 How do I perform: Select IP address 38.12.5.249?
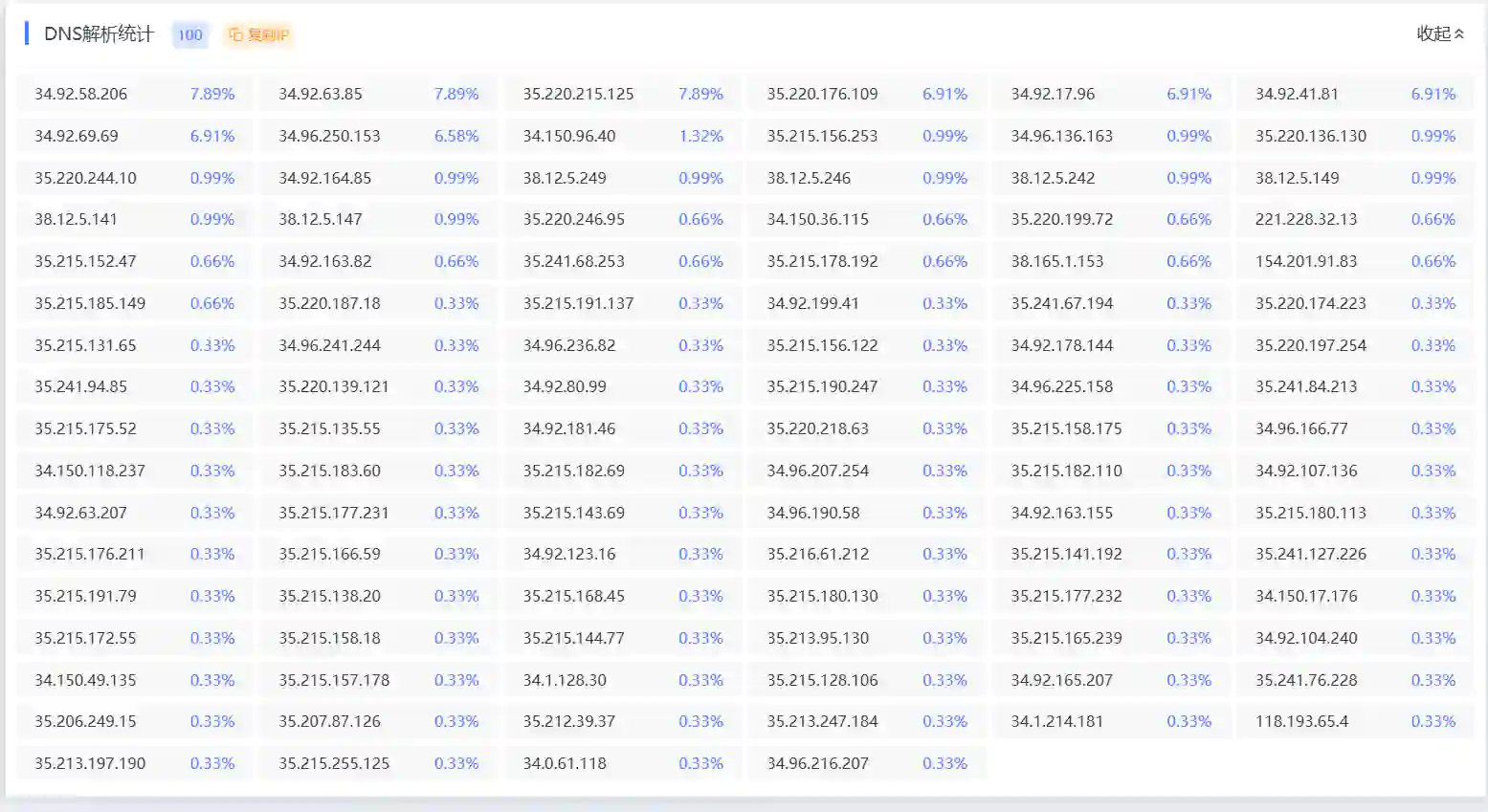click(x=565, y=178)
